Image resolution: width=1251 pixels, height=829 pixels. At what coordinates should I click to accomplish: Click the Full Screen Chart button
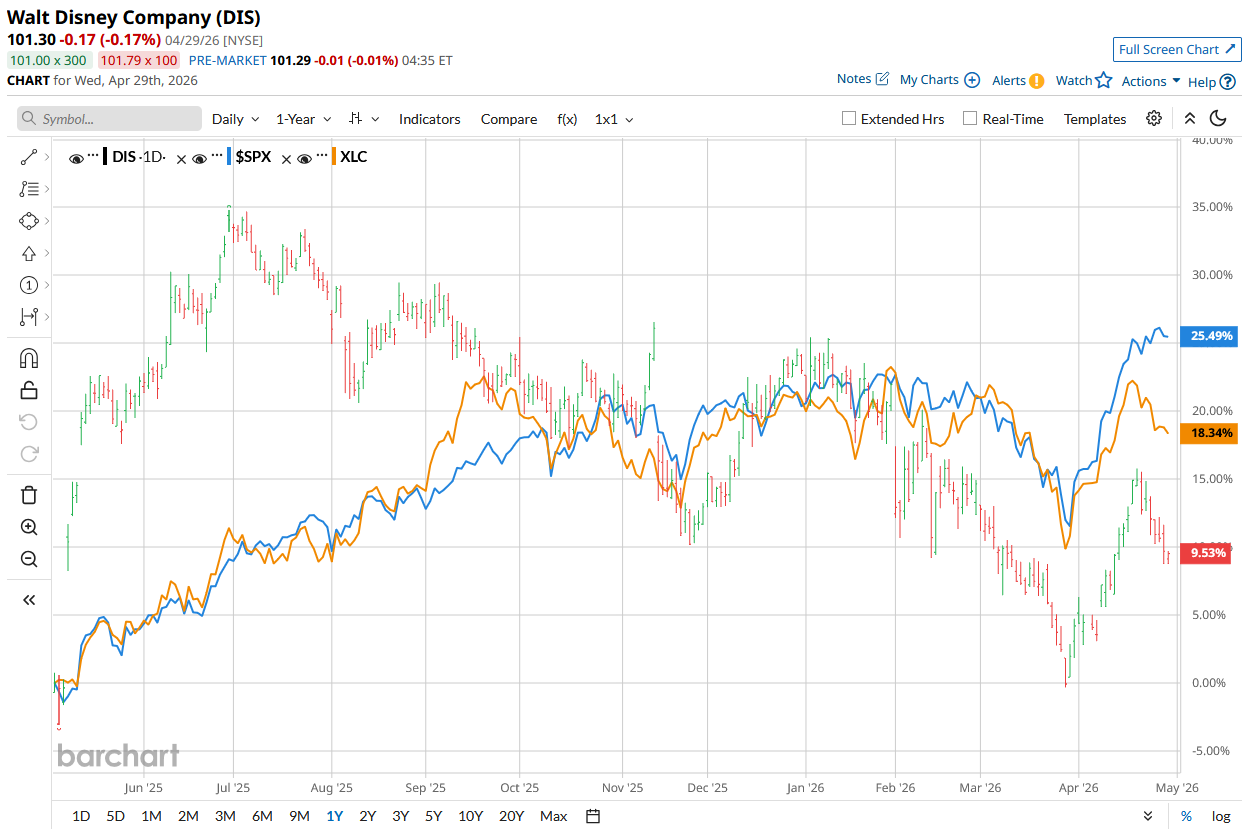tap(1177, 49)
